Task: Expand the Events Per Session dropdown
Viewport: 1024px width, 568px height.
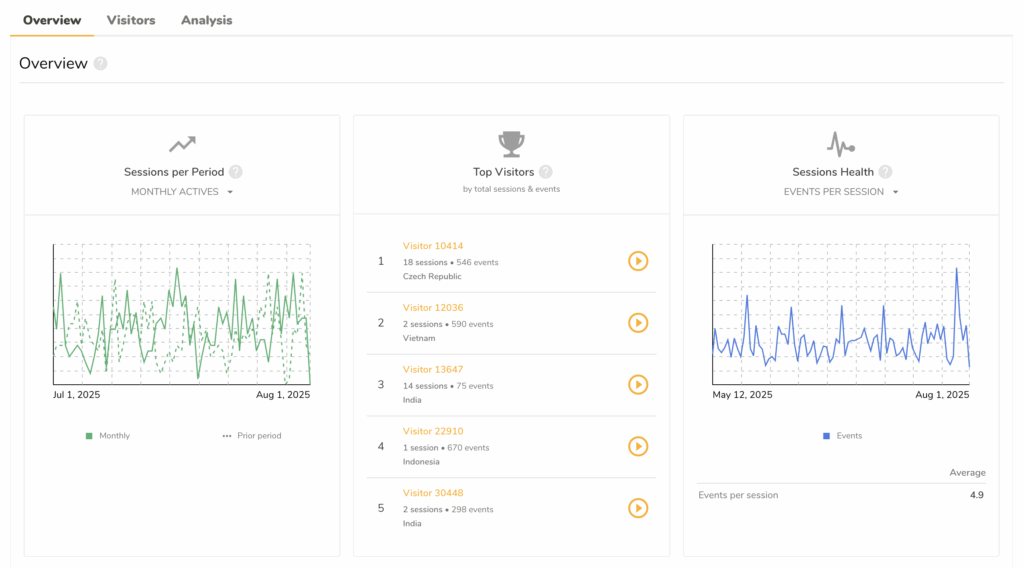Action: point(841,192)
